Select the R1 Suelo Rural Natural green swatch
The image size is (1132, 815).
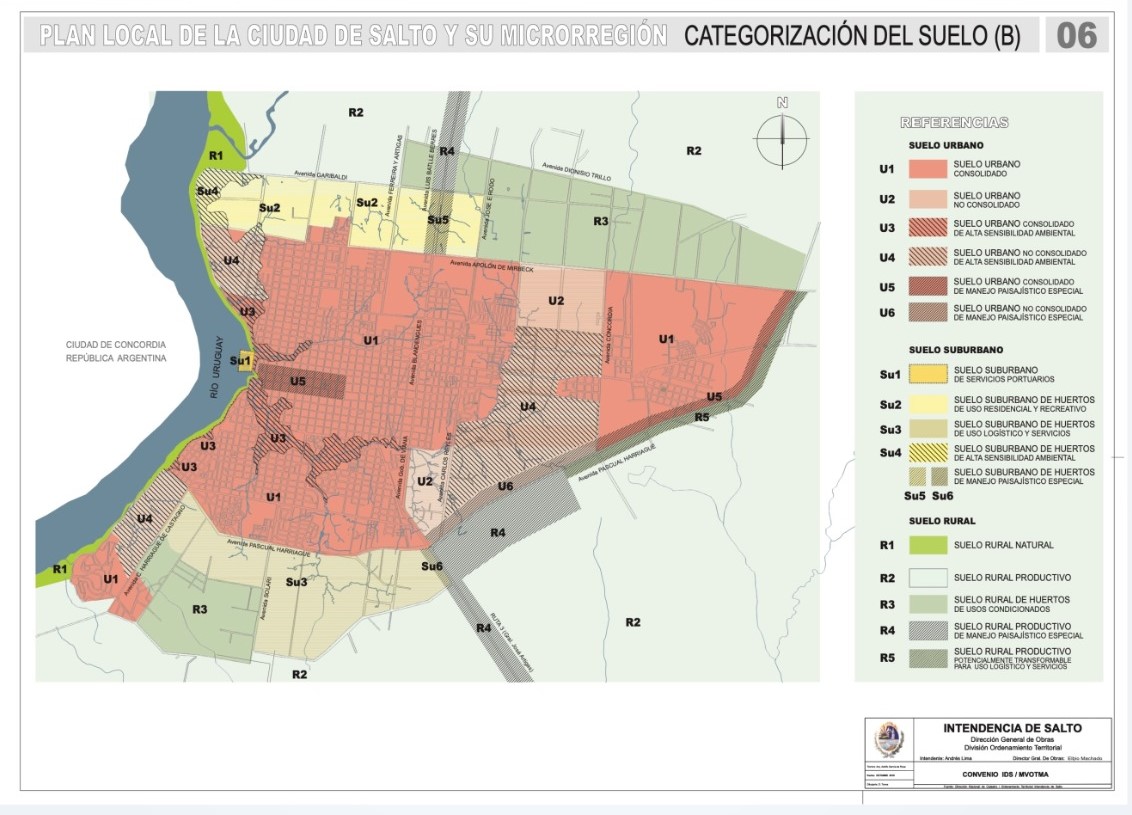[927, 545]
